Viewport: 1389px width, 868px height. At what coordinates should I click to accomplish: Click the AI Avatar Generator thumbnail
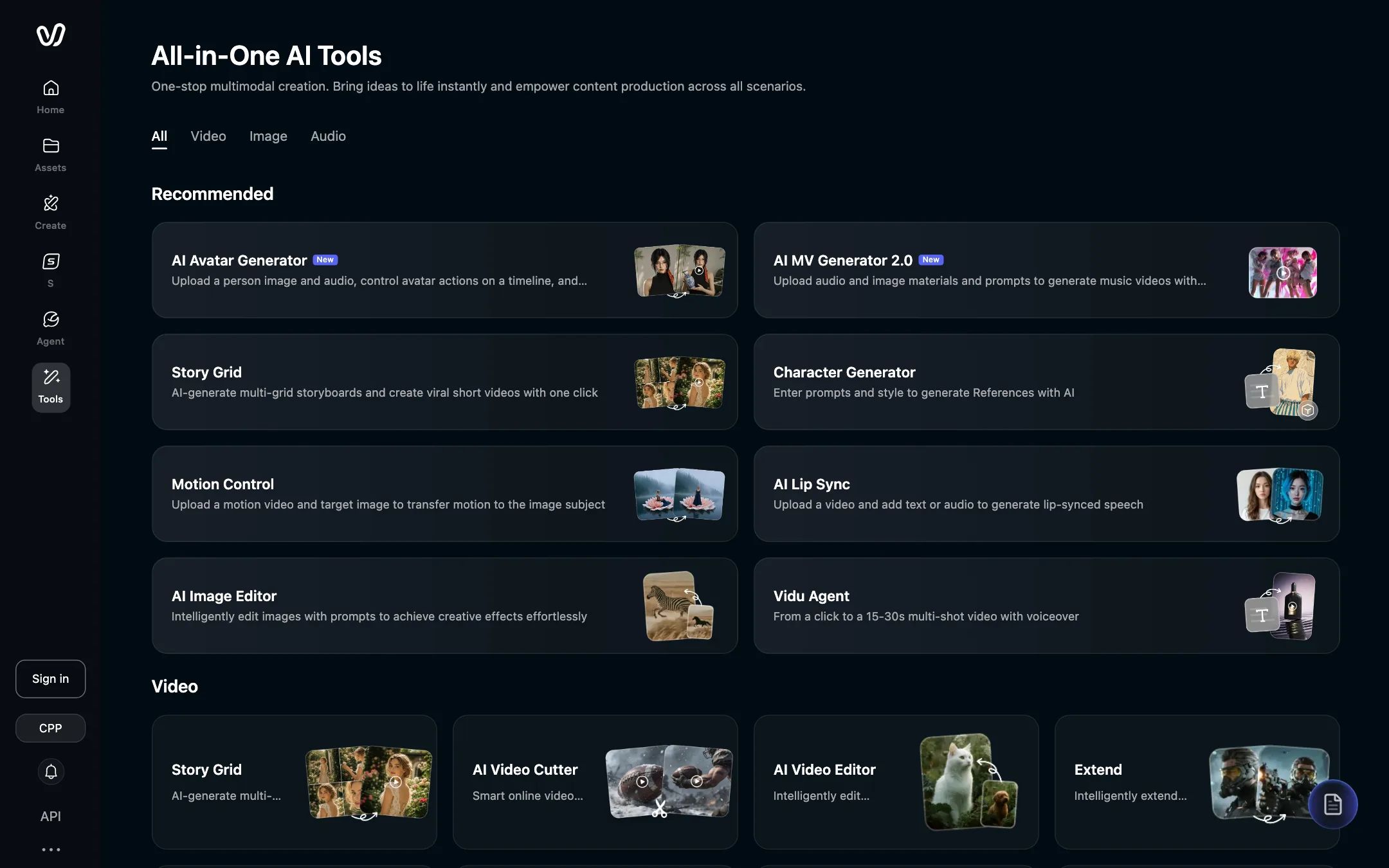(680, 271)
